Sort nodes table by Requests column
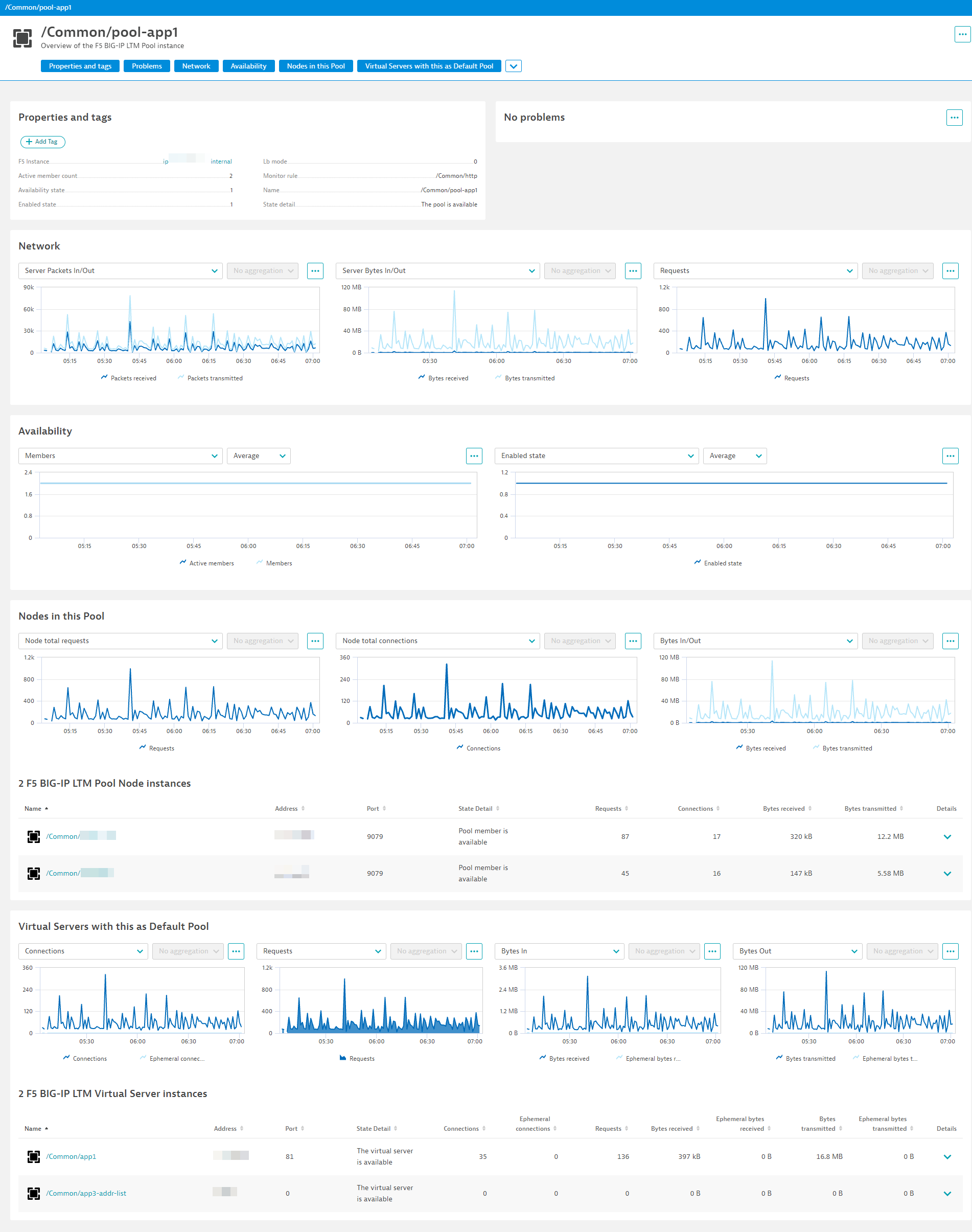This screenshot has height=1232, width=972. click(x=612, y=809)
